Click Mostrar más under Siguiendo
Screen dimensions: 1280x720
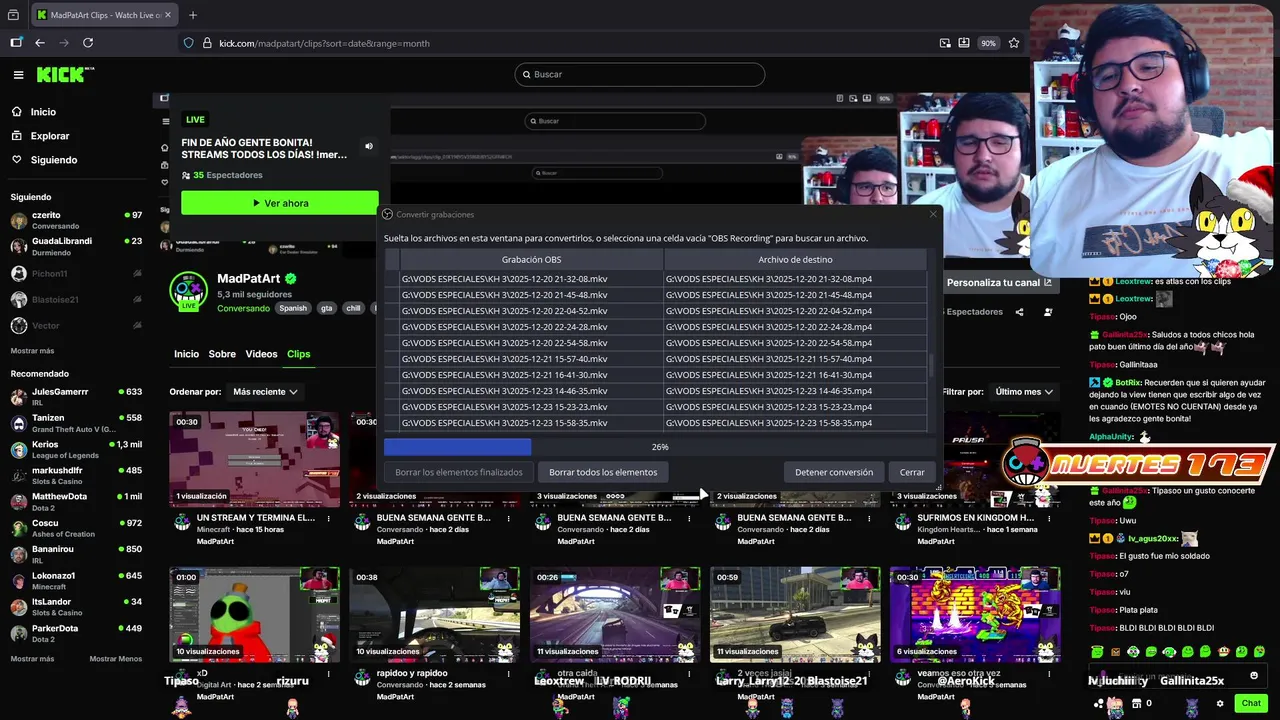pyautogui.click(x=32, y=351)
